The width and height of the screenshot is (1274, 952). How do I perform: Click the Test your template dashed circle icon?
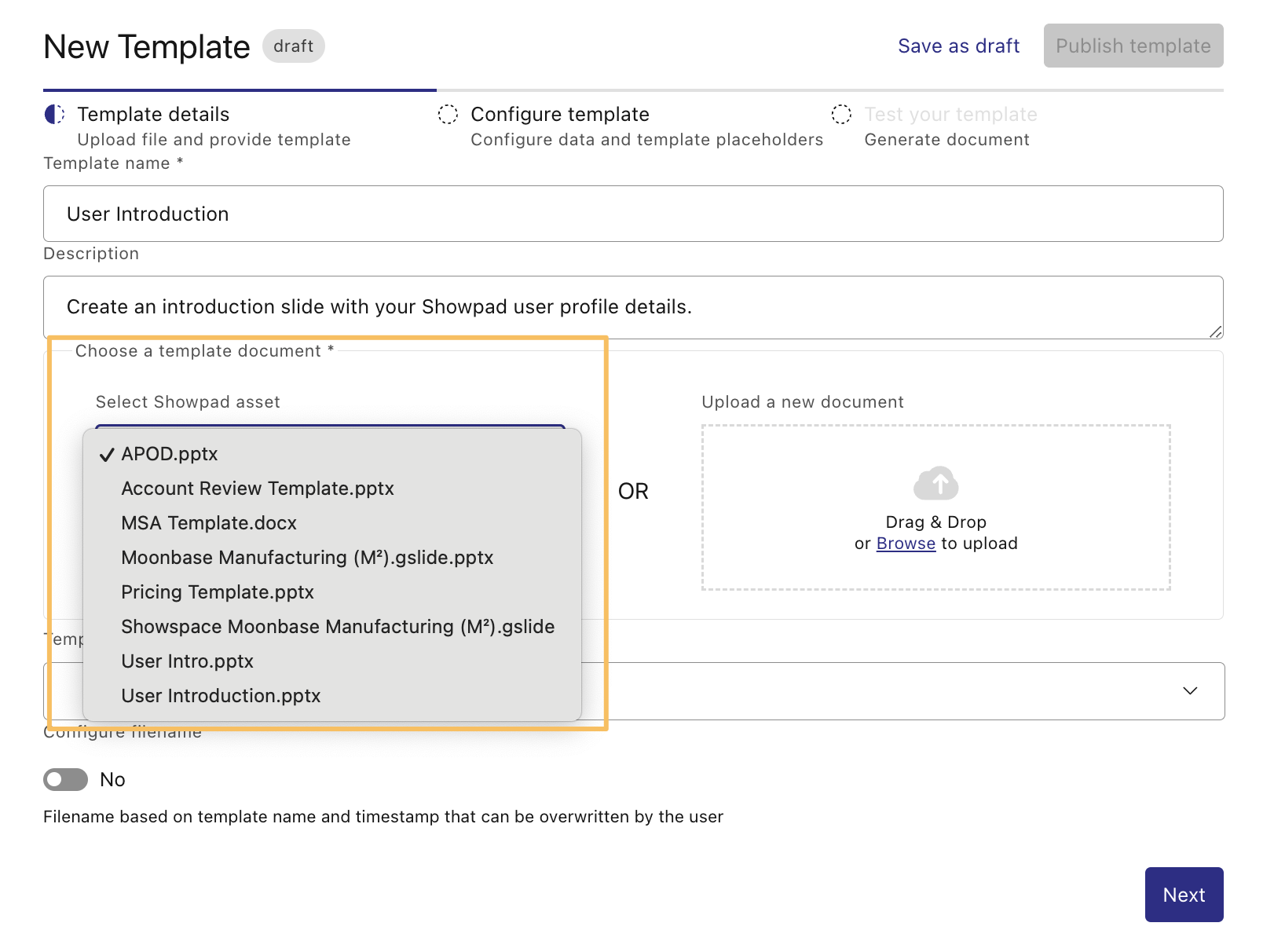(x=841, y=115)
